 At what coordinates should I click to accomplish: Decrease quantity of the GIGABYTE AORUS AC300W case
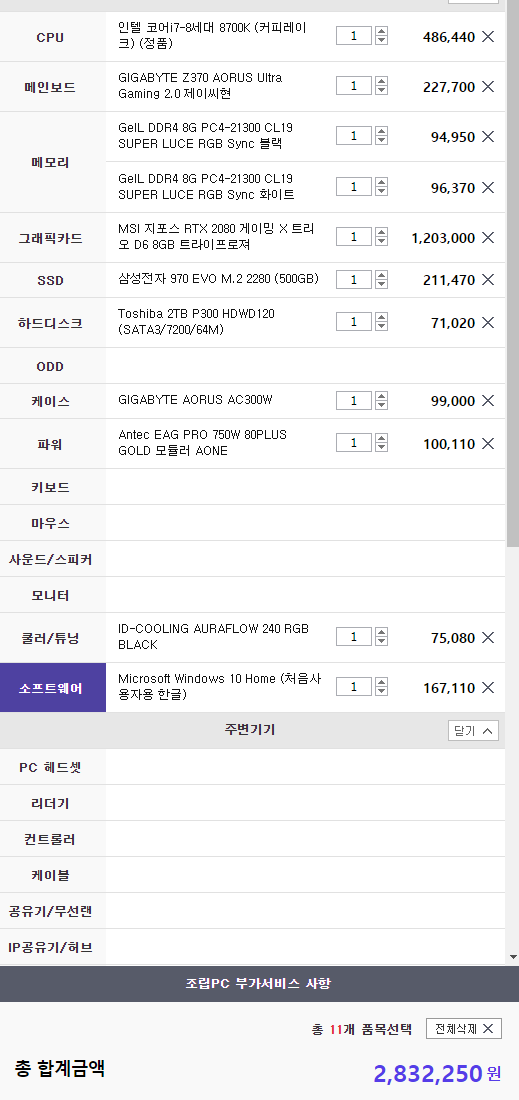coord(381,405)
